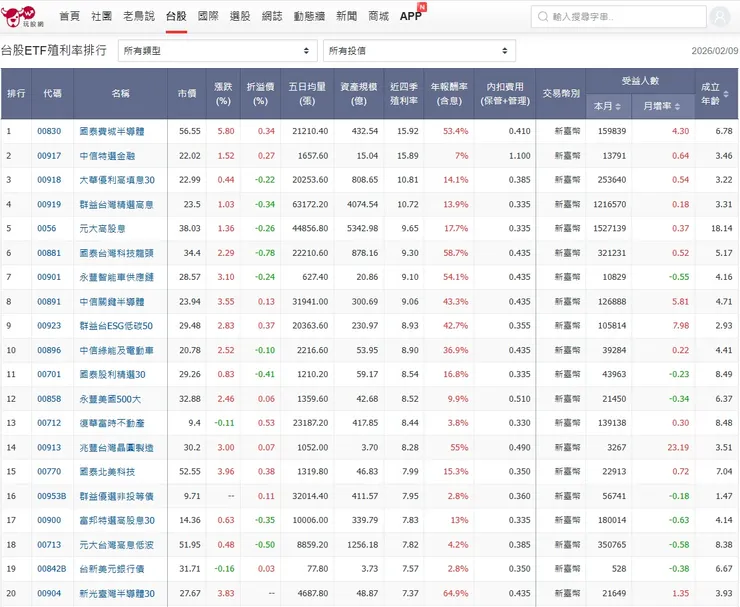Open ETF code 0056 link
Image resolution: width=740 pixels, height=607 pixels.
pyautogui.click(x=47, y=228)
